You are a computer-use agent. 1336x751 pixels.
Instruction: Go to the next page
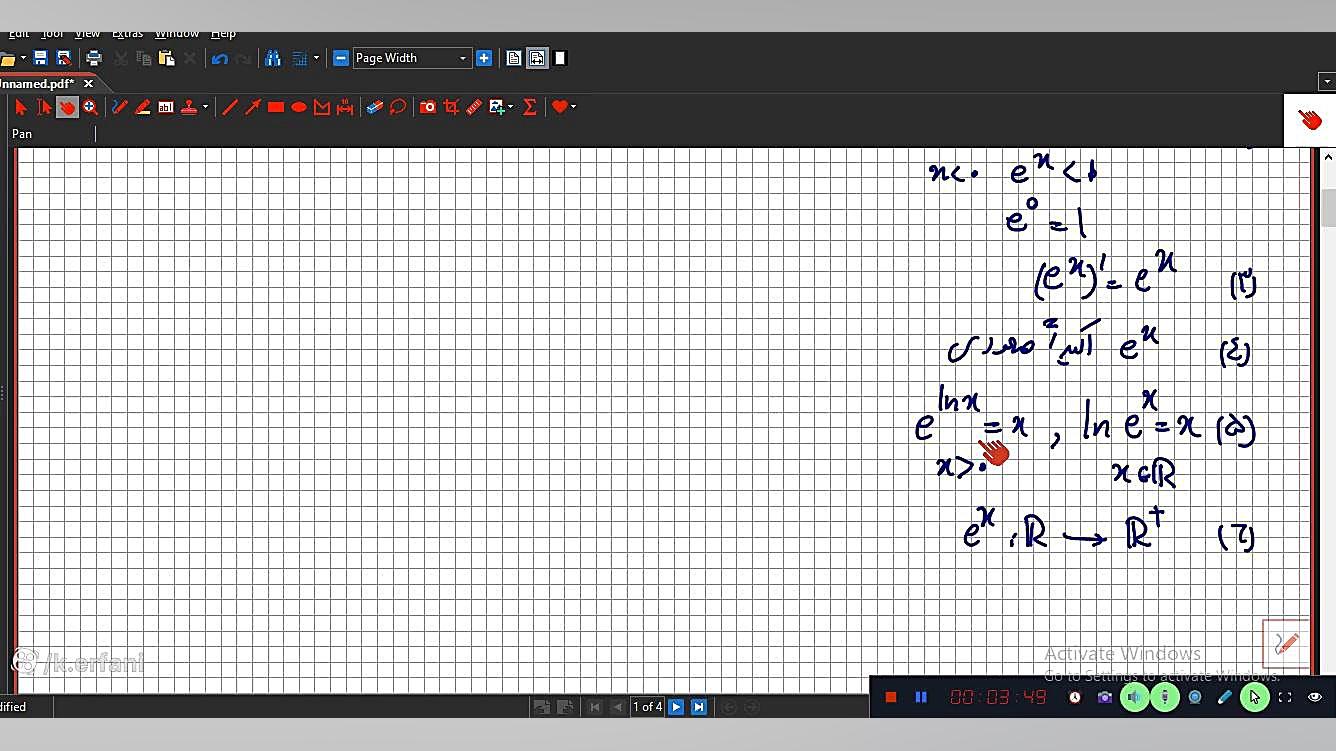676,707
